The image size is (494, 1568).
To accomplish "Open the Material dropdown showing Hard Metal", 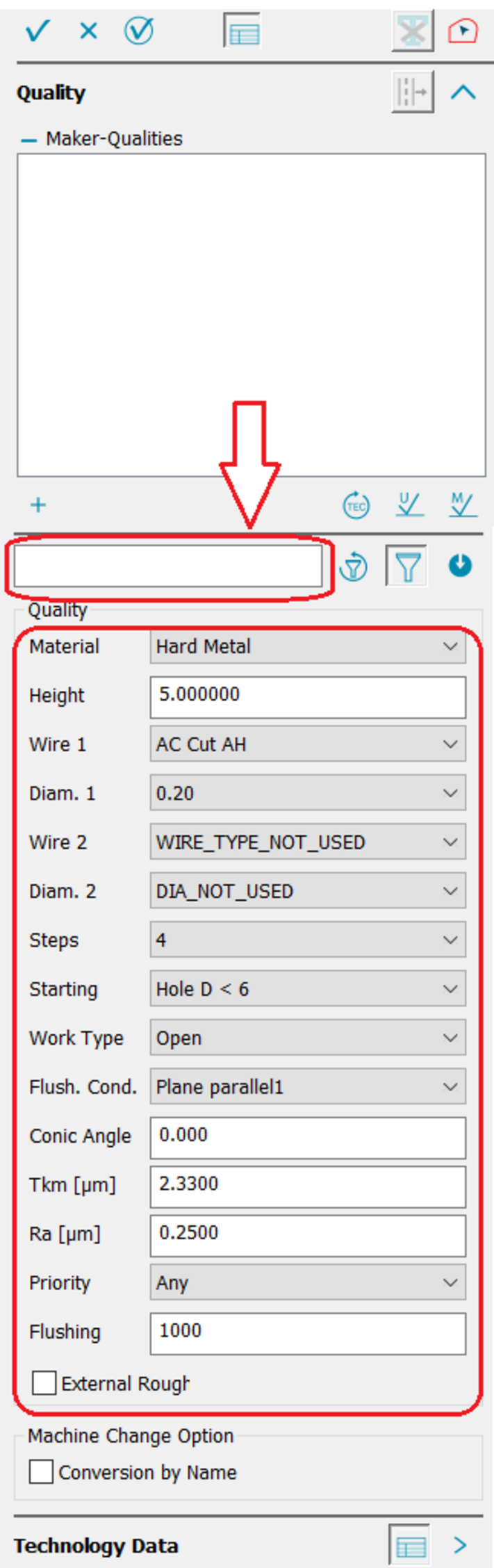I will pyautogui.click(x=308, y=646).
